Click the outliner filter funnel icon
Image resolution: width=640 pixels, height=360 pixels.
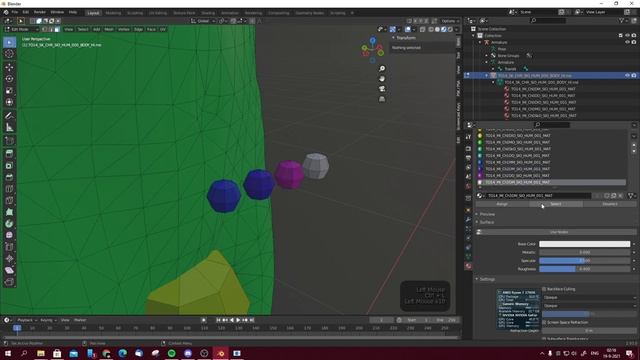pos(621,20)
